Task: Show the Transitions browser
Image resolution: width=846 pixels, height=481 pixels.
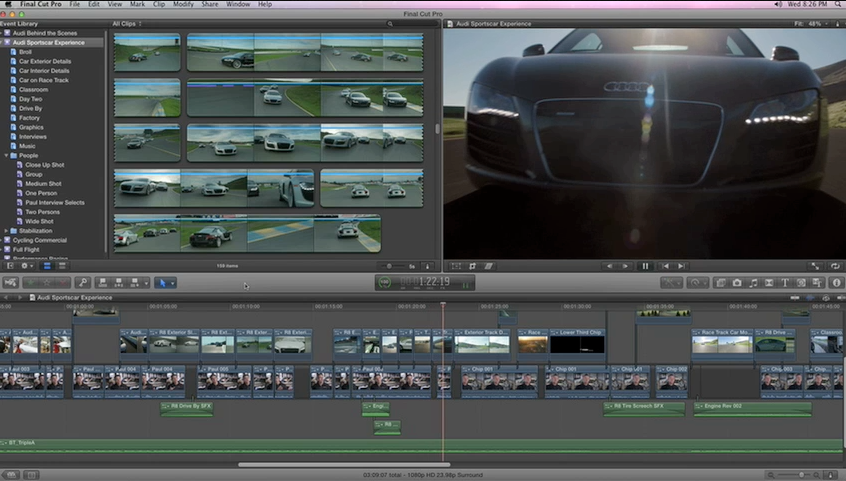Action: (769, 282)
